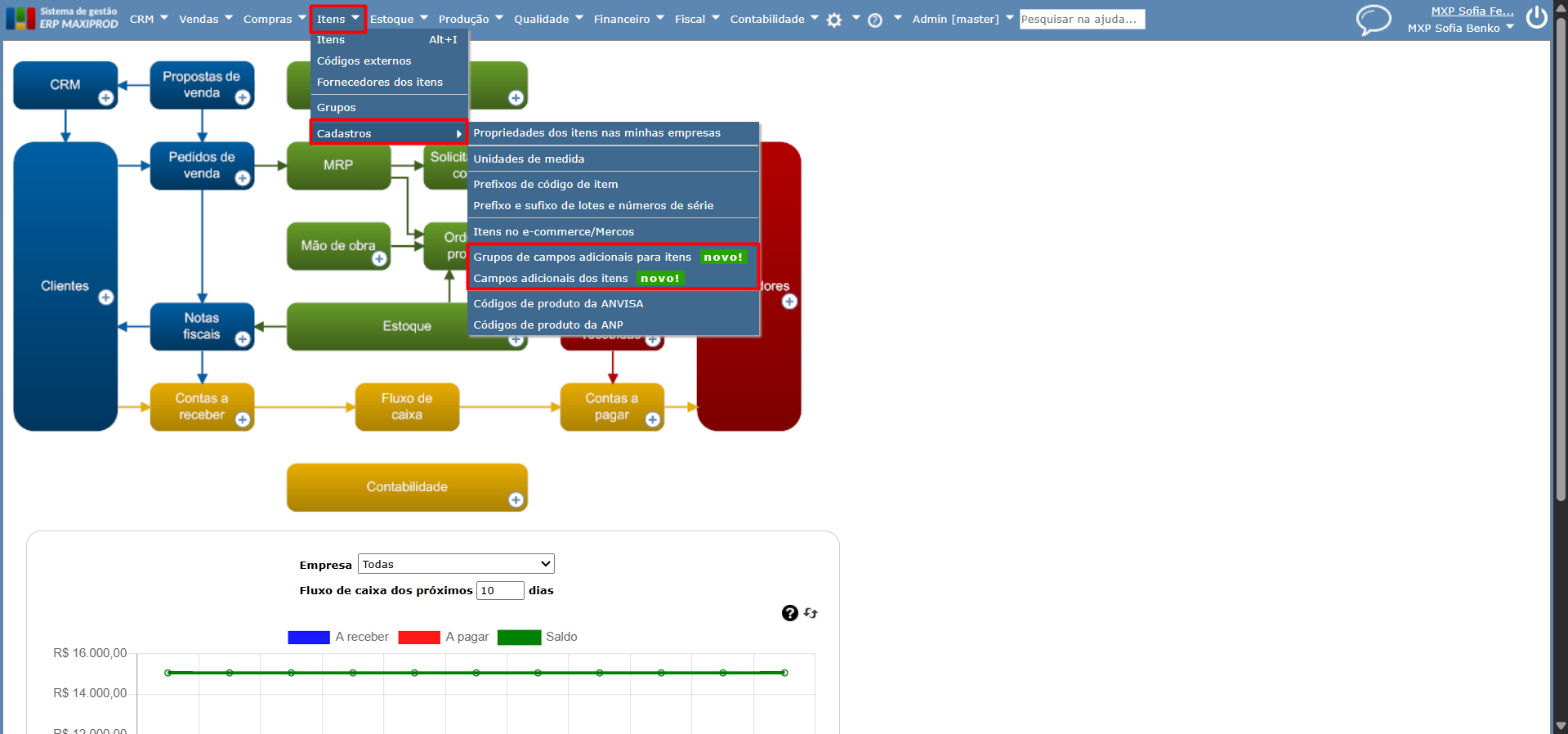The image size is (1568, 734).
Task: Select Grupos in the Itens menu
Action: [389, 107]
